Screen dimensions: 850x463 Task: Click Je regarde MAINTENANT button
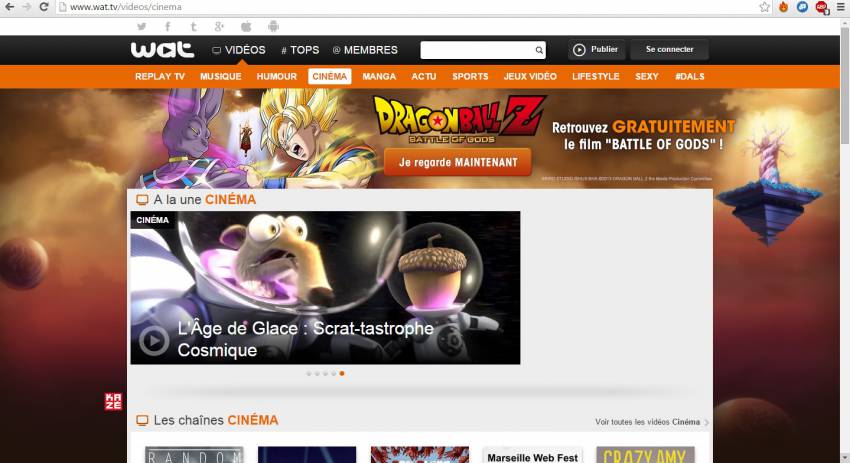458,162
